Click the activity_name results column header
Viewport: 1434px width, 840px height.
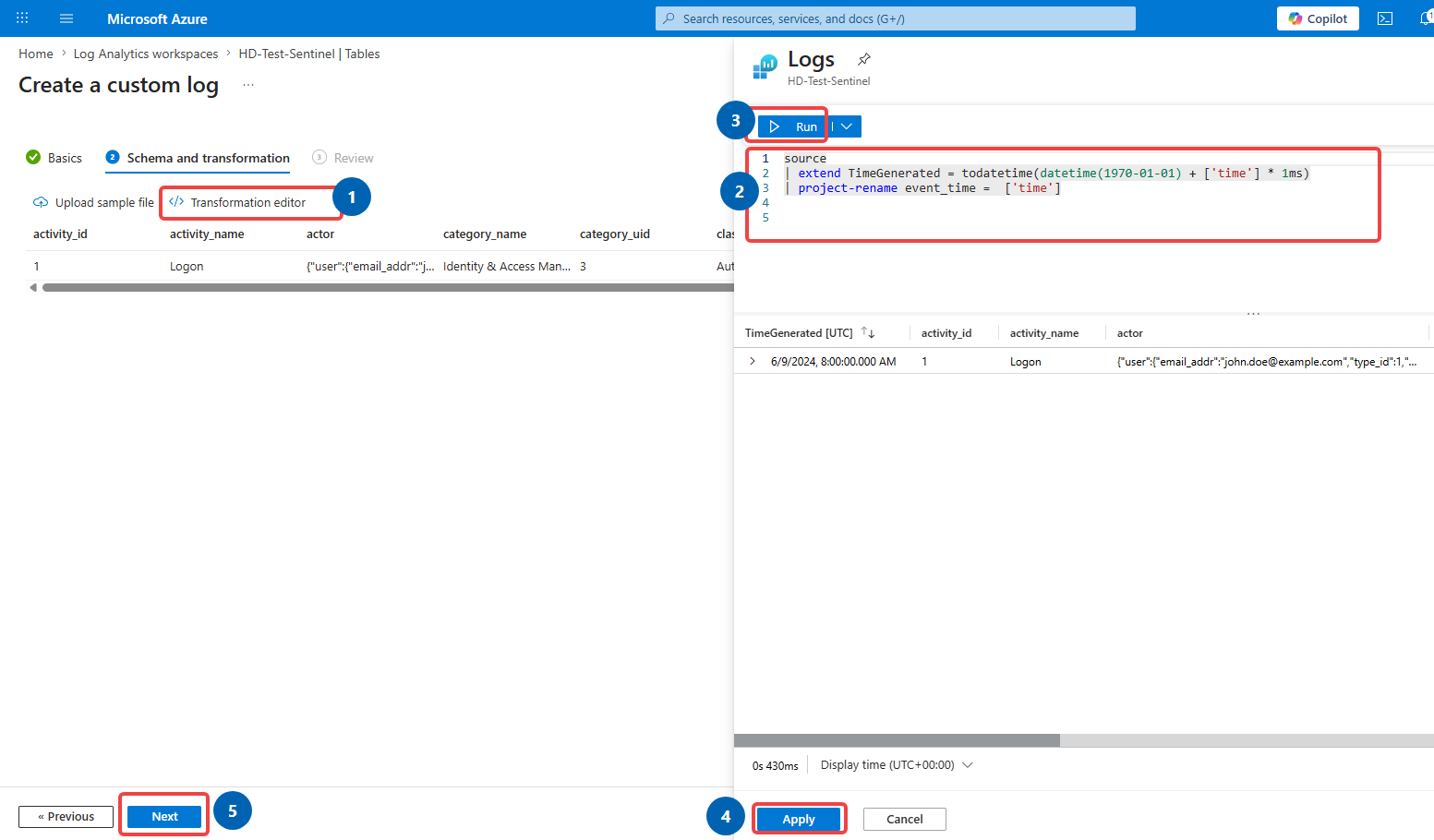tap(1044, 333)
